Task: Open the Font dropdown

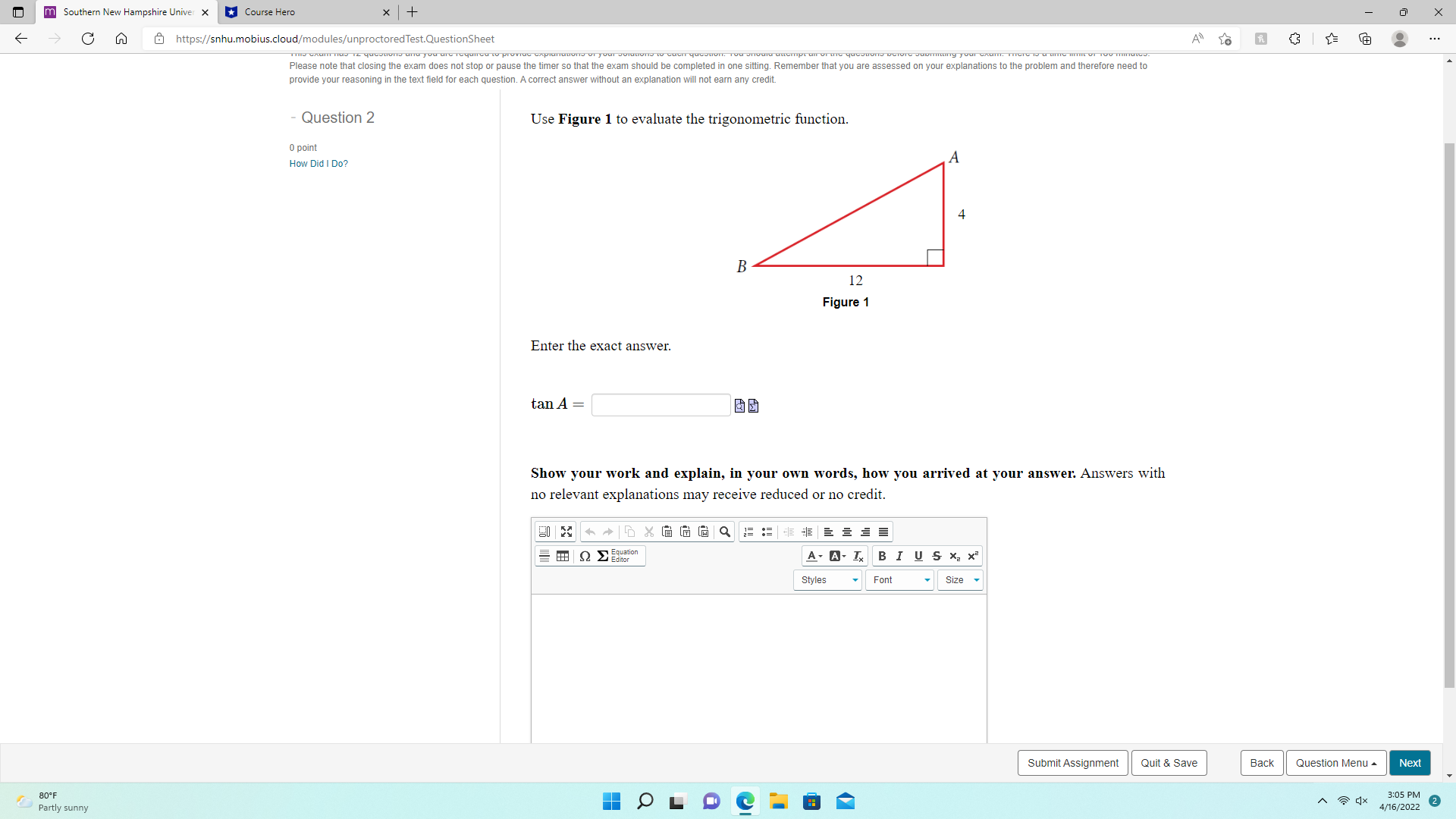Action: tap(899, 579)
